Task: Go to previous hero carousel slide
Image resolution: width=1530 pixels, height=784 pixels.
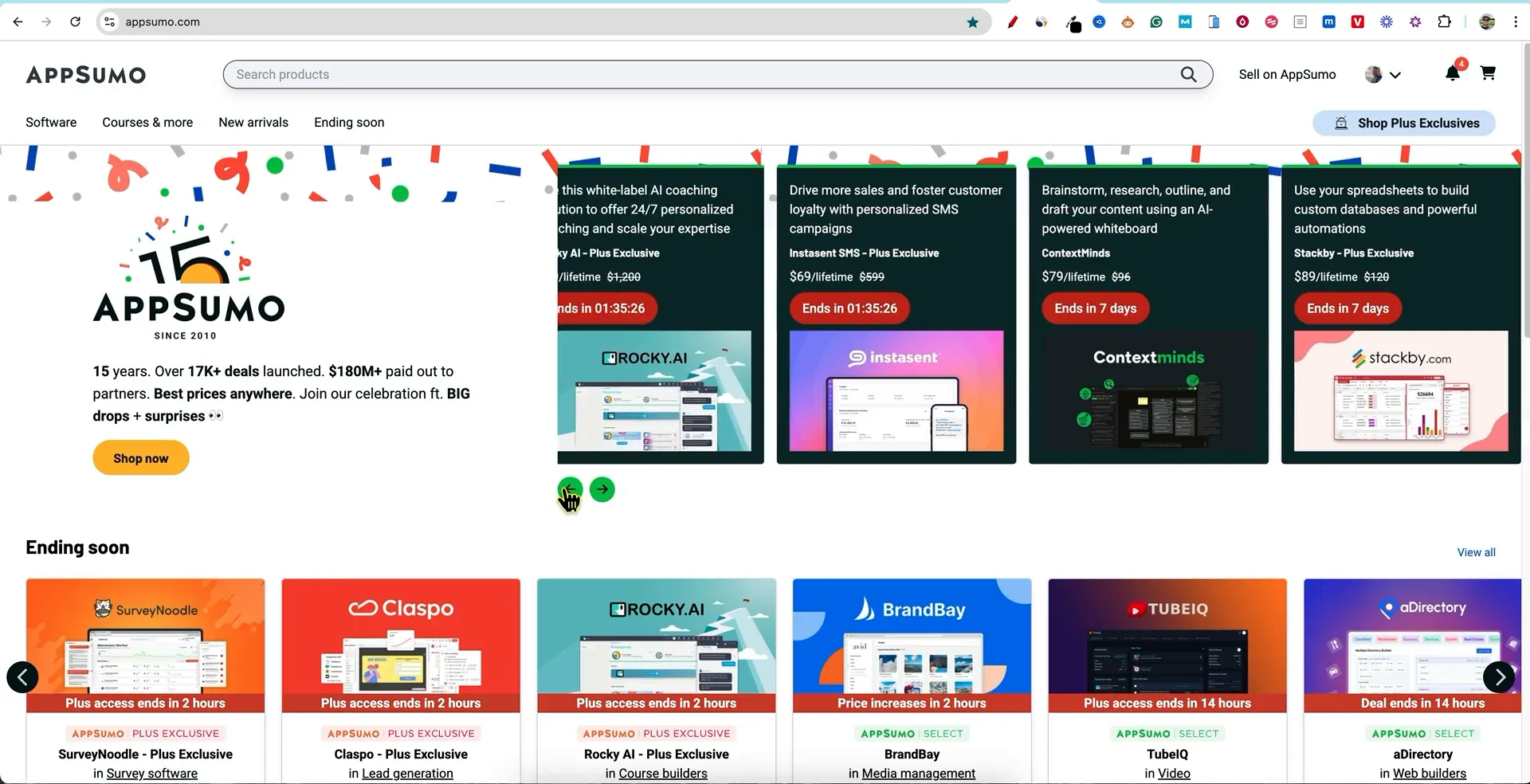Action: (570, 489)
